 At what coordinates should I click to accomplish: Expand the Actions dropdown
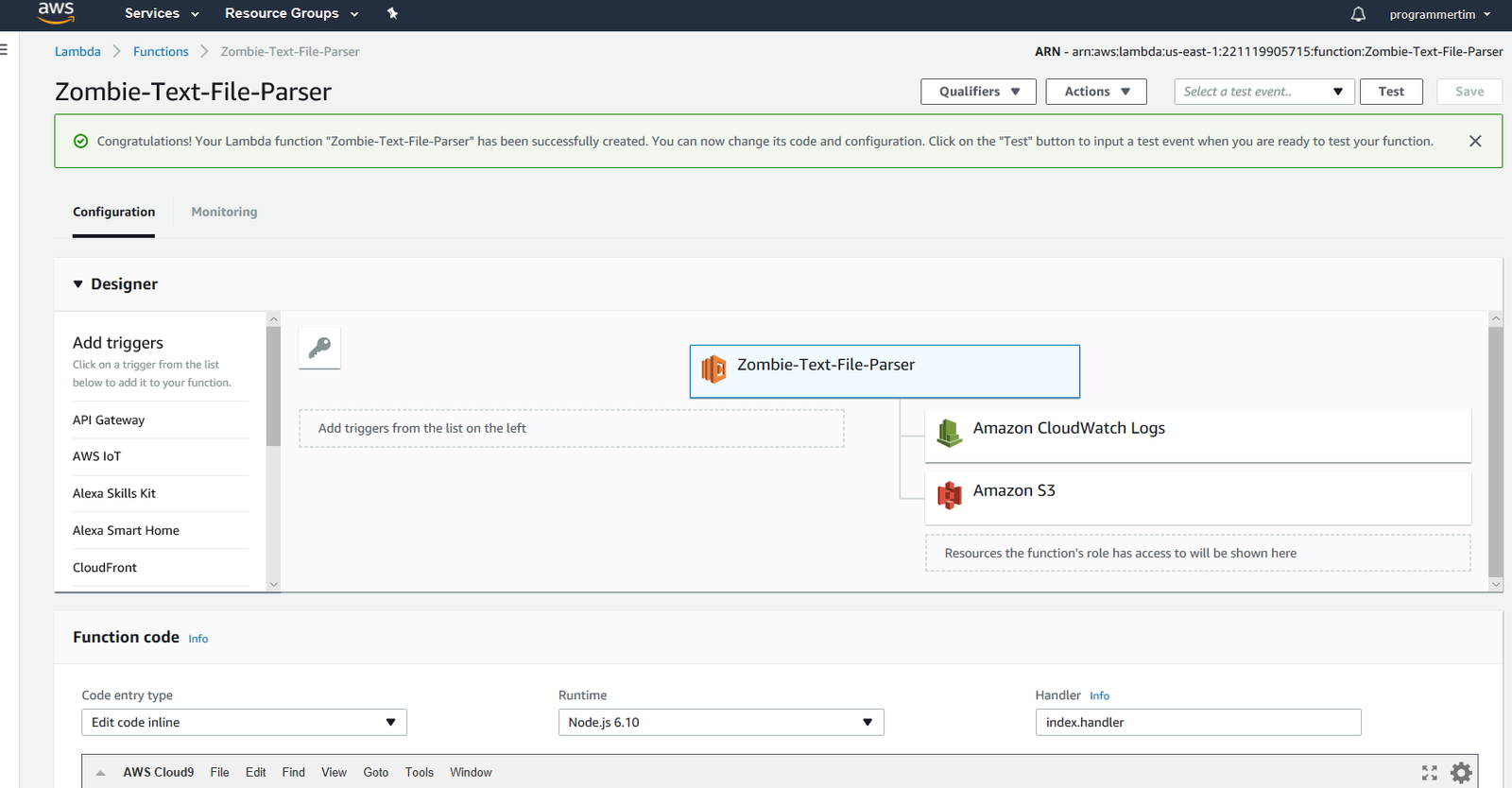click(x=1095, y=92)
